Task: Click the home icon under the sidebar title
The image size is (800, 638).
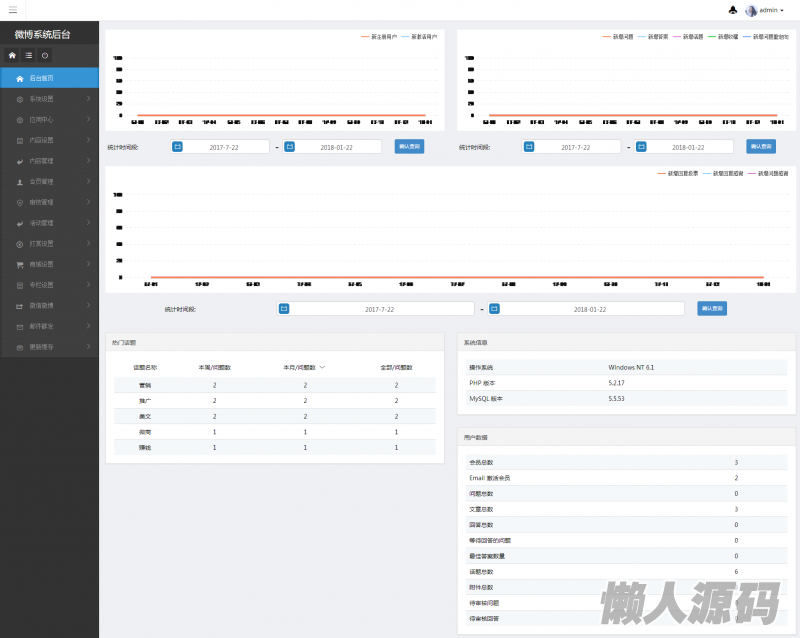Action: pos(12,55)
